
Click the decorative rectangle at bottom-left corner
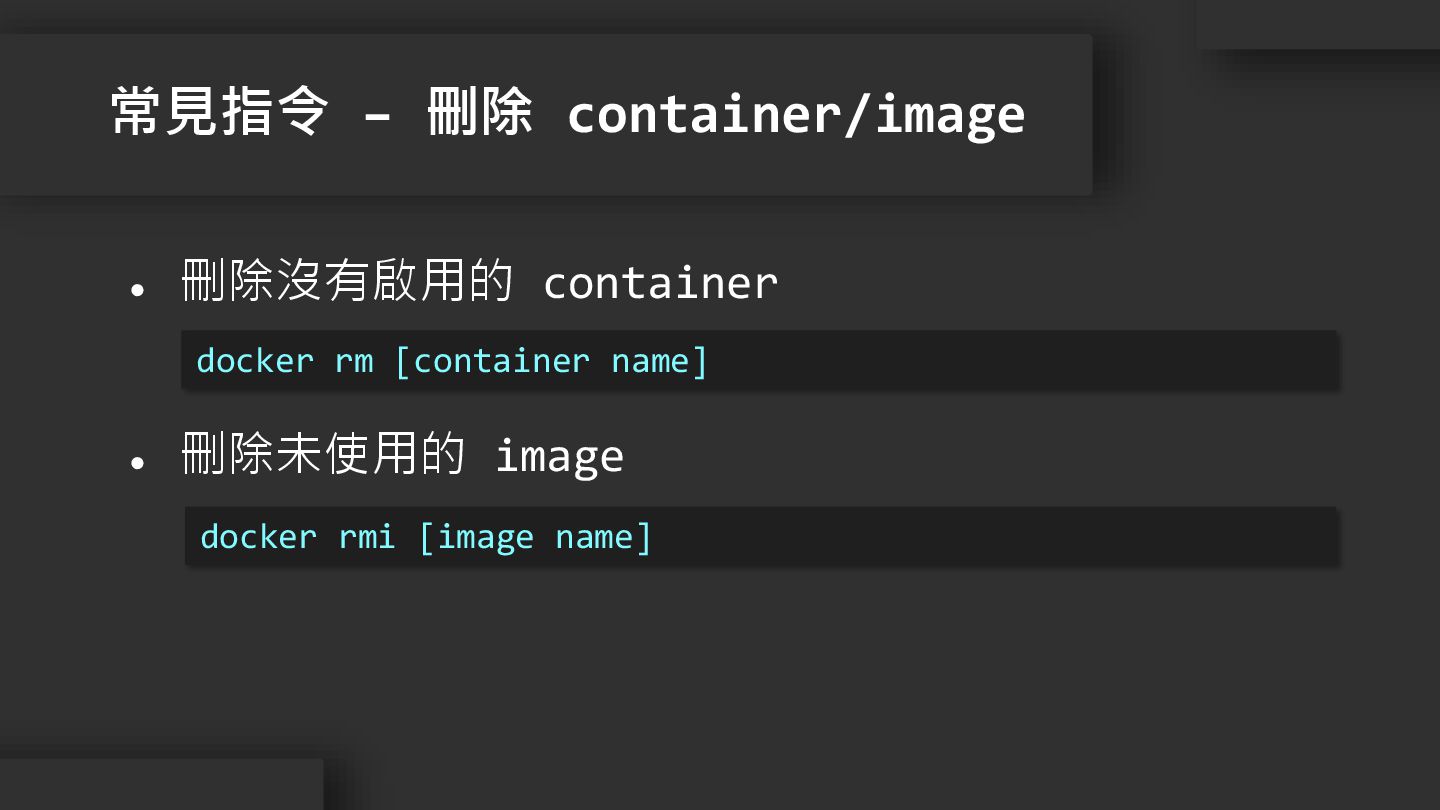pos(160,784)
